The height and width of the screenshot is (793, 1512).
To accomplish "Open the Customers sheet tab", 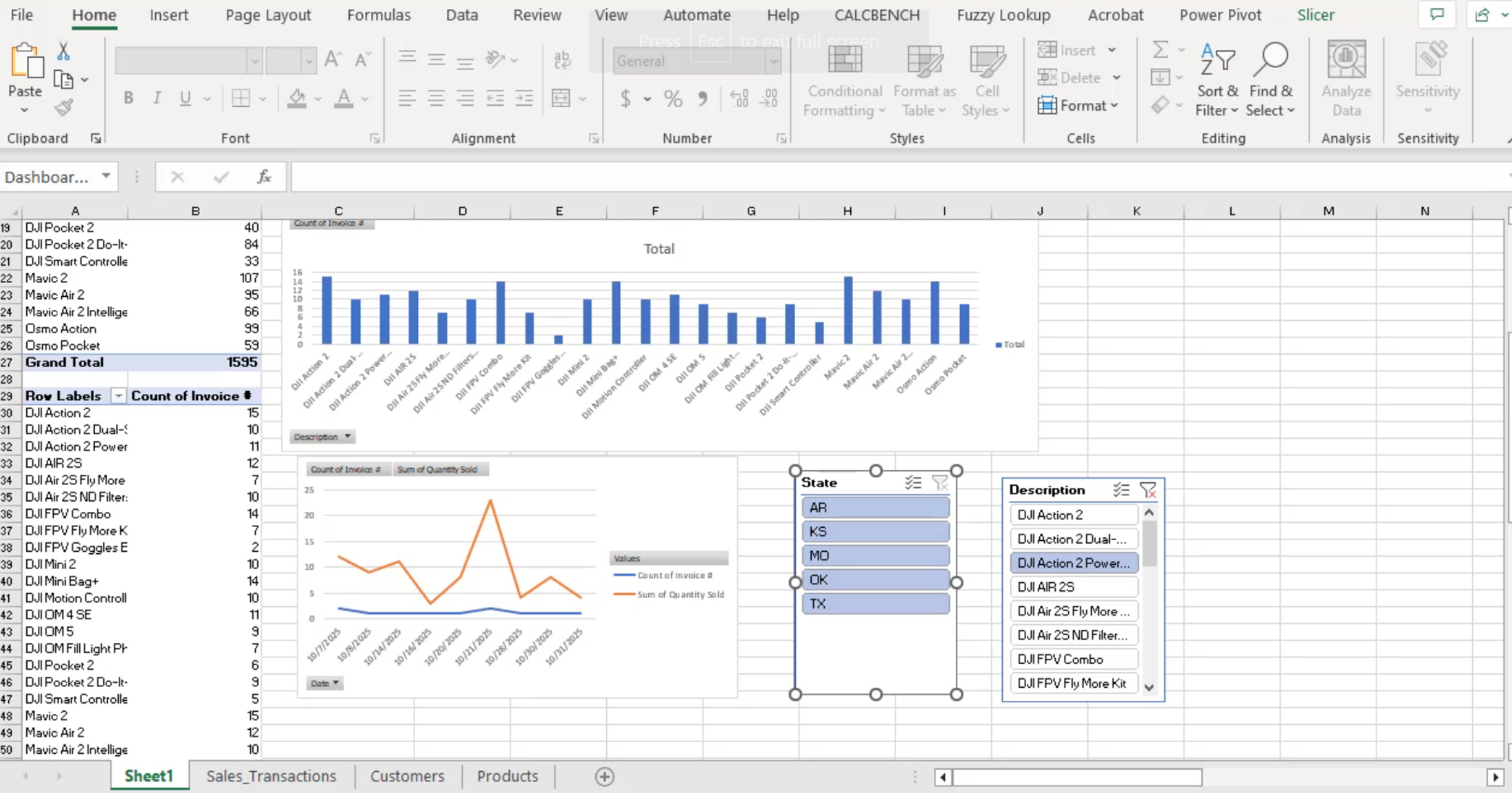I will coord(407,776).
